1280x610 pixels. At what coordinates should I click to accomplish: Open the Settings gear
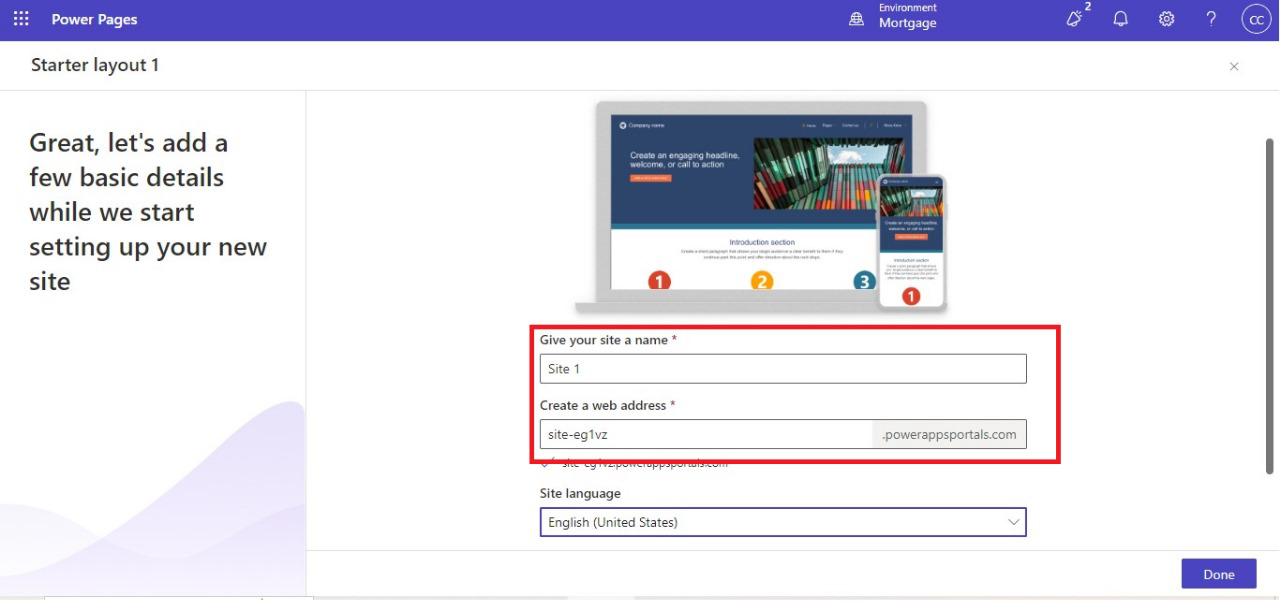click(x=1166, y=19)
